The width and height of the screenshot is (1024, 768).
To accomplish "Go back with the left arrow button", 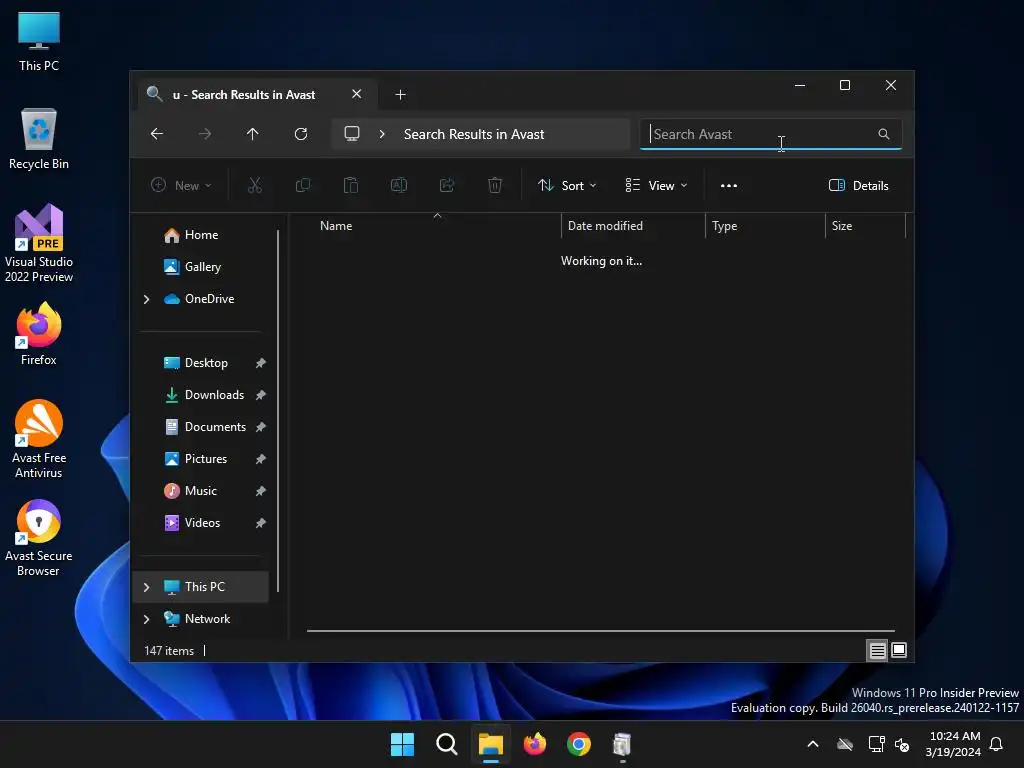I will [157, 134].
